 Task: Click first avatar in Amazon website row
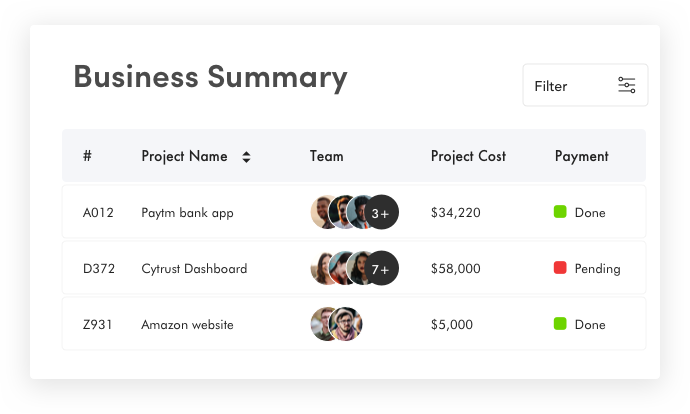(x=324, y=324)
